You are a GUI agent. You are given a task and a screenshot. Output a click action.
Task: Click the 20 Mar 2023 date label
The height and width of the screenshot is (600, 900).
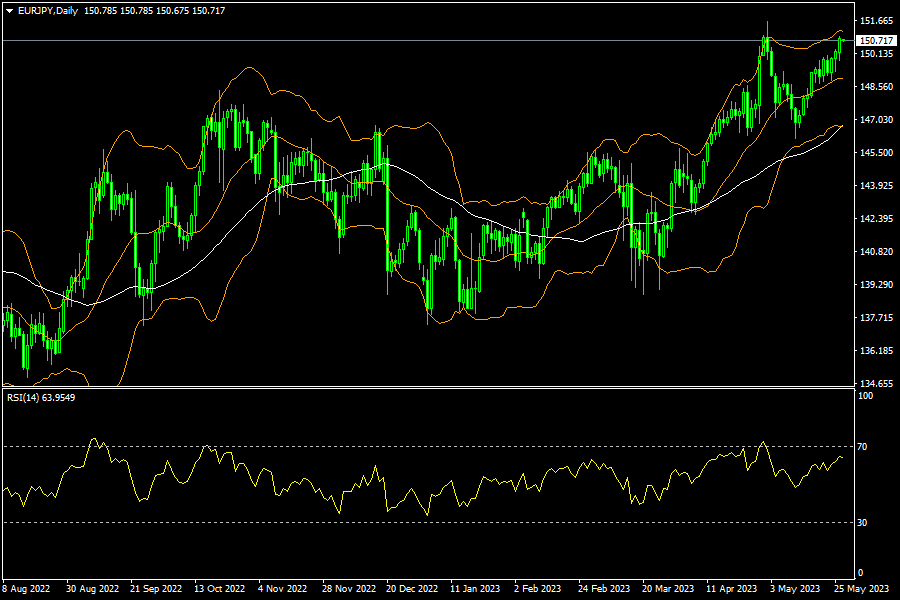coord(668,589)
